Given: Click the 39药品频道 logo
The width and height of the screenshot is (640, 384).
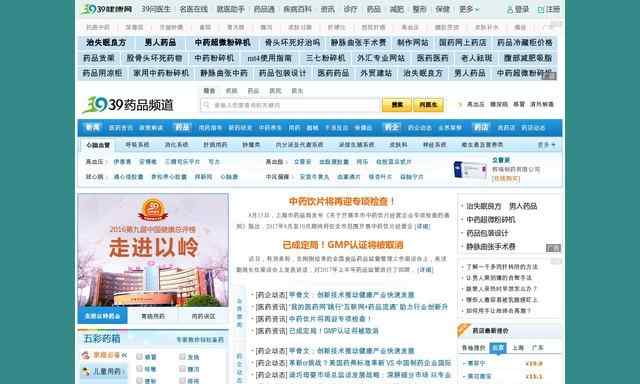Looking at the screenshot, I should (x=128, y=105).
